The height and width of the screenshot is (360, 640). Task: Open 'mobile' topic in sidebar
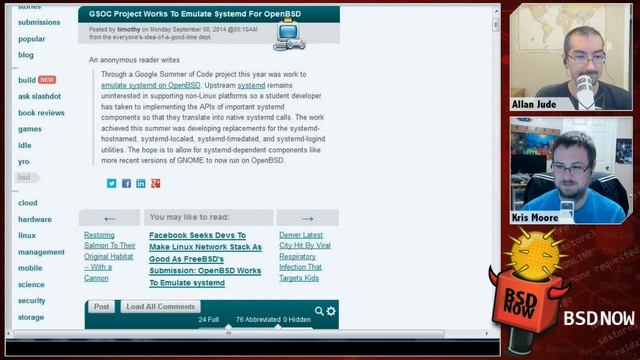30,268
